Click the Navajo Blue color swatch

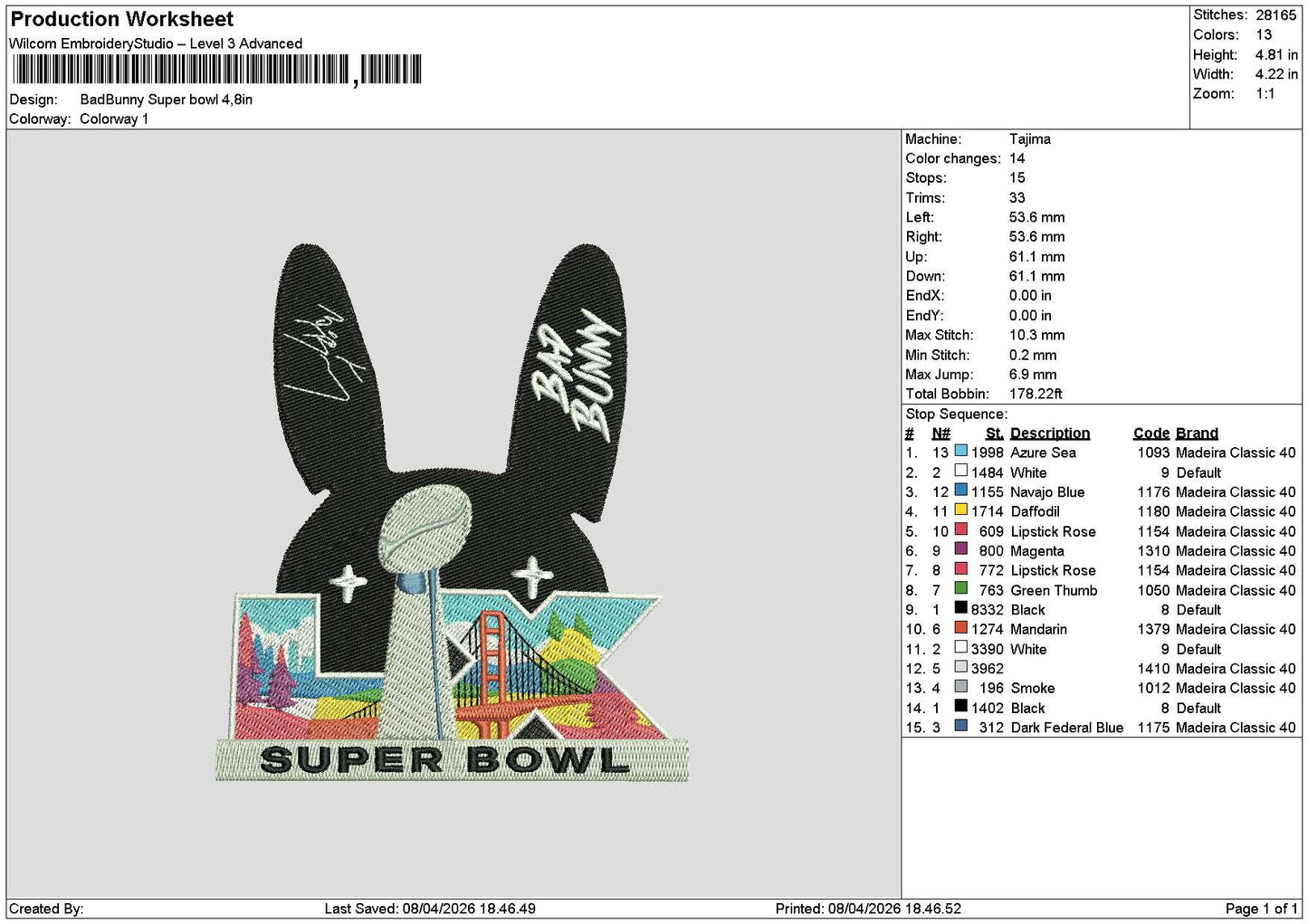(x=960, y=491)
